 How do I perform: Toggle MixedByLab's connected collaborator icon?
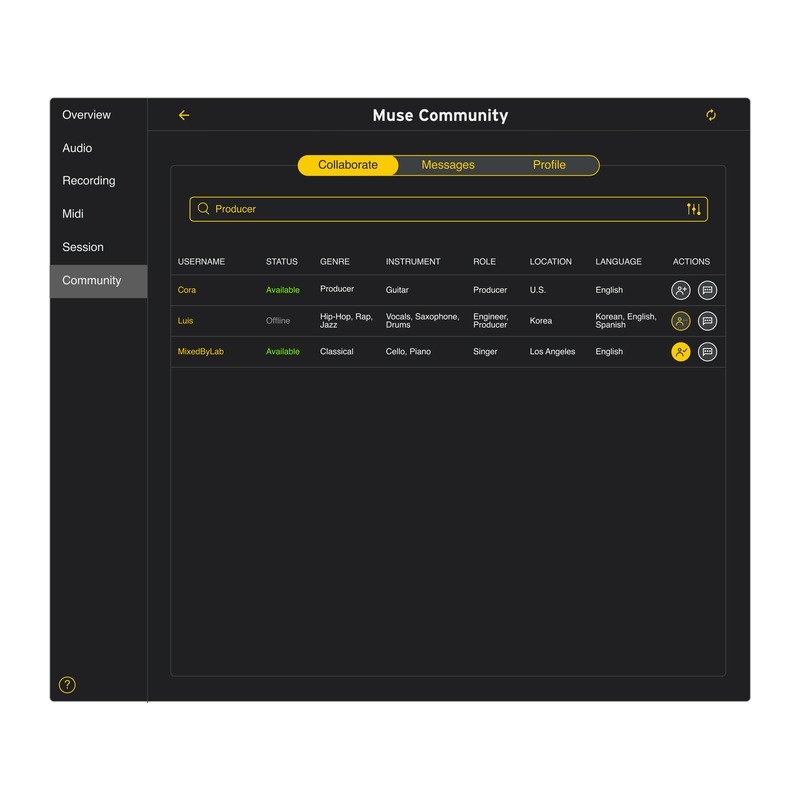(x=681, y=352)
